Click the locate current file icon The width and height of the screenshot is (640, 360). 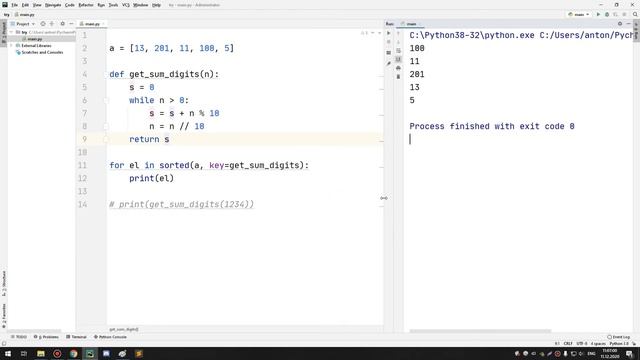(x=43, y=24)
